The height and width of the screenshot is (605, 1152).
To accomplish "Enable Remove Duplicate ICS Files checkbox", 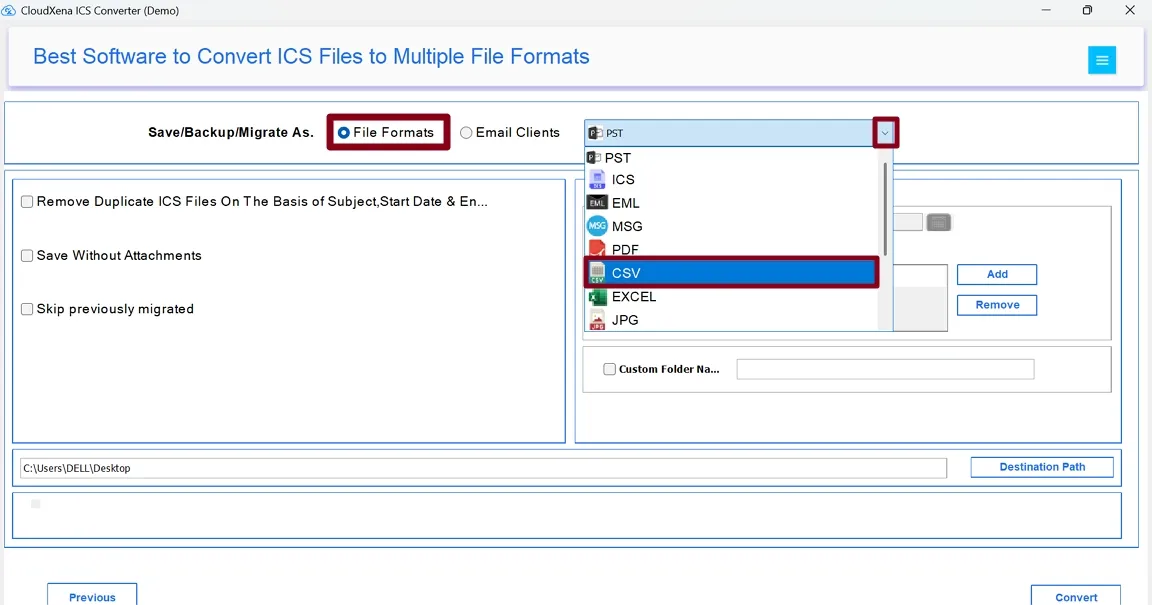I will point(27,202).
